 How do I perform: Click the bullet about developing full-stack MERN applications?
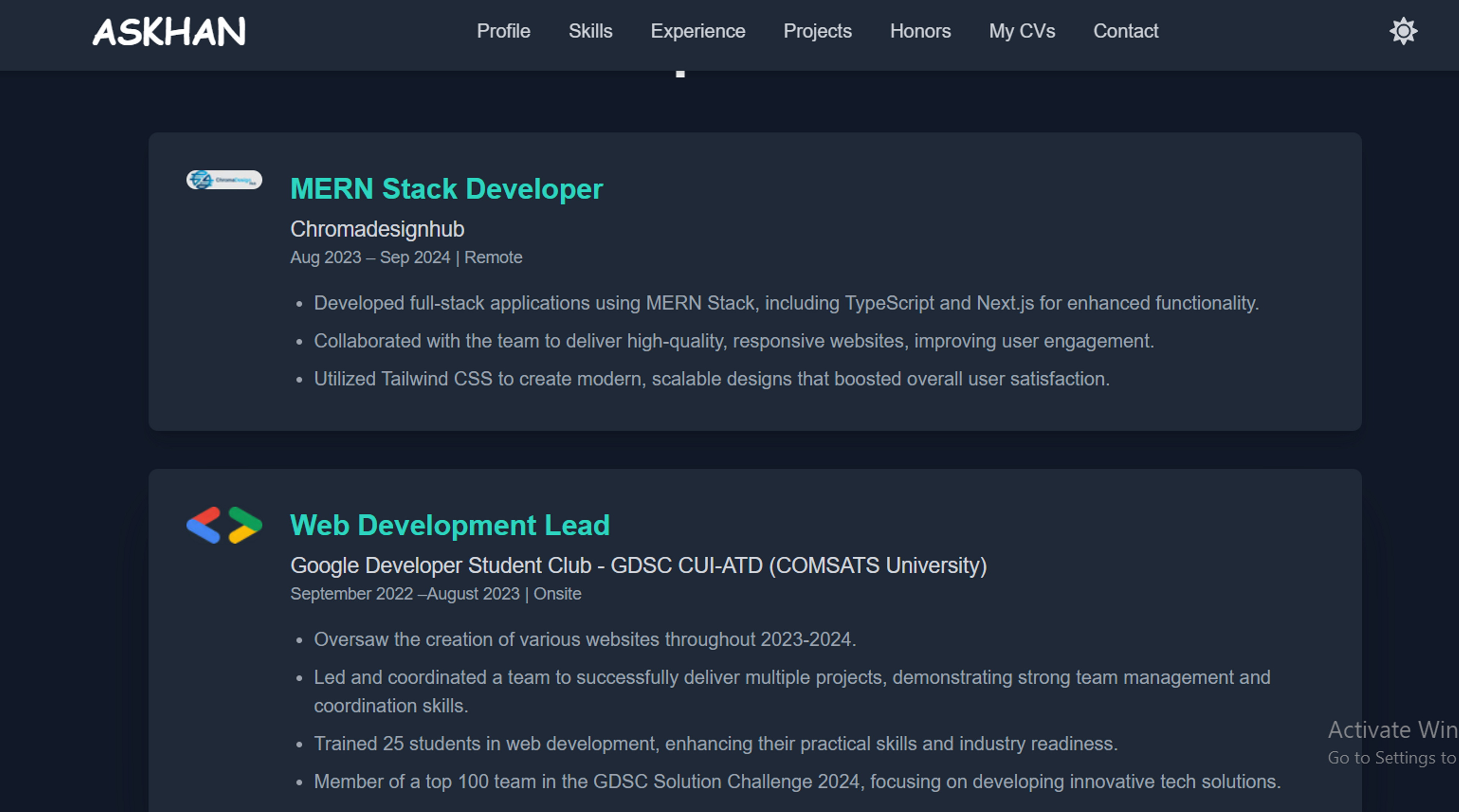786,303
